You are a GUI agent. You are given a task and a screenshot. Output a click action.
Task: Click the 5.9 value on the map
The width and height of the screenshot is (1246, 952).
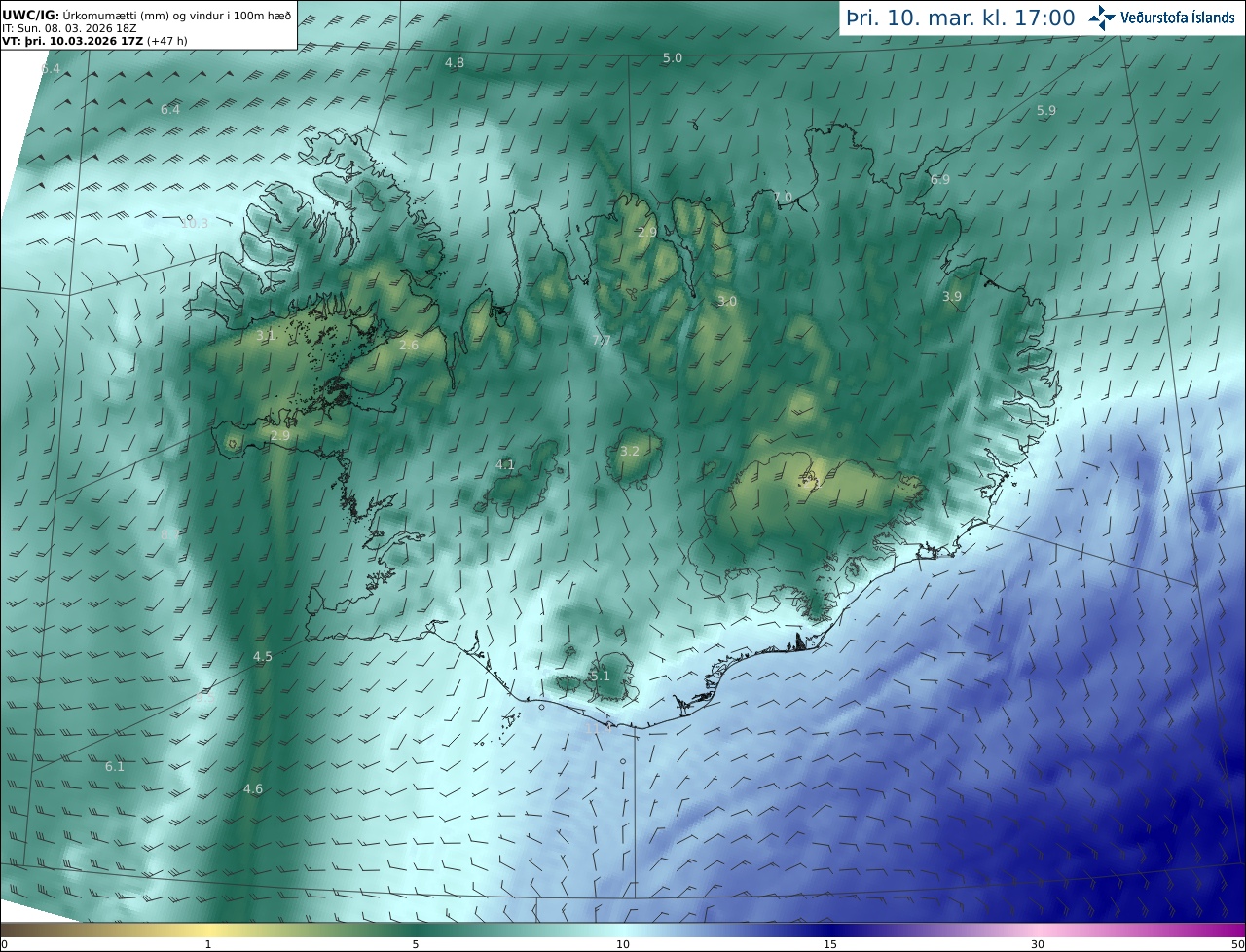[x=1046, y=110]
